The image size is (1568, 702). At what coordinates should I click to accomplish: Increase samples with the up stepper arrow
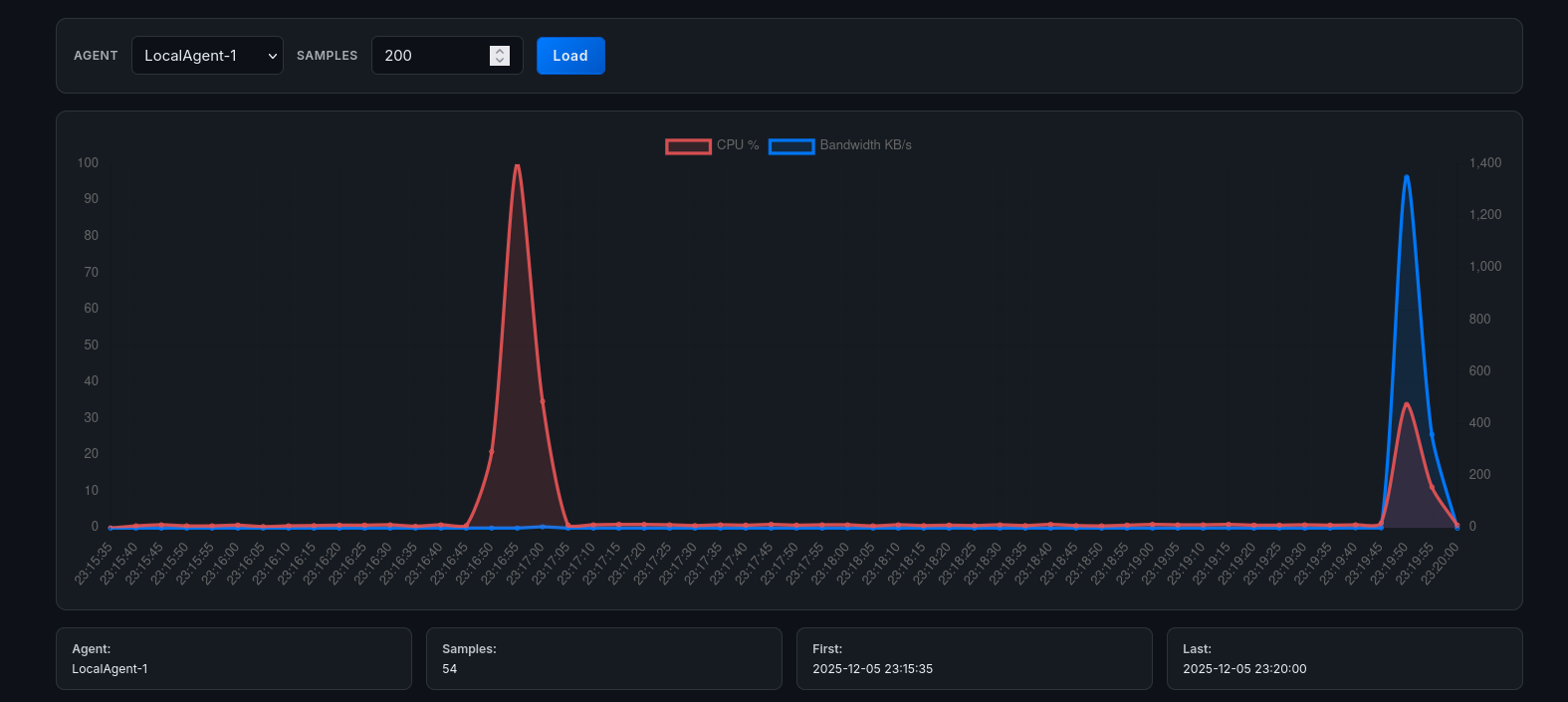[500, 51]
